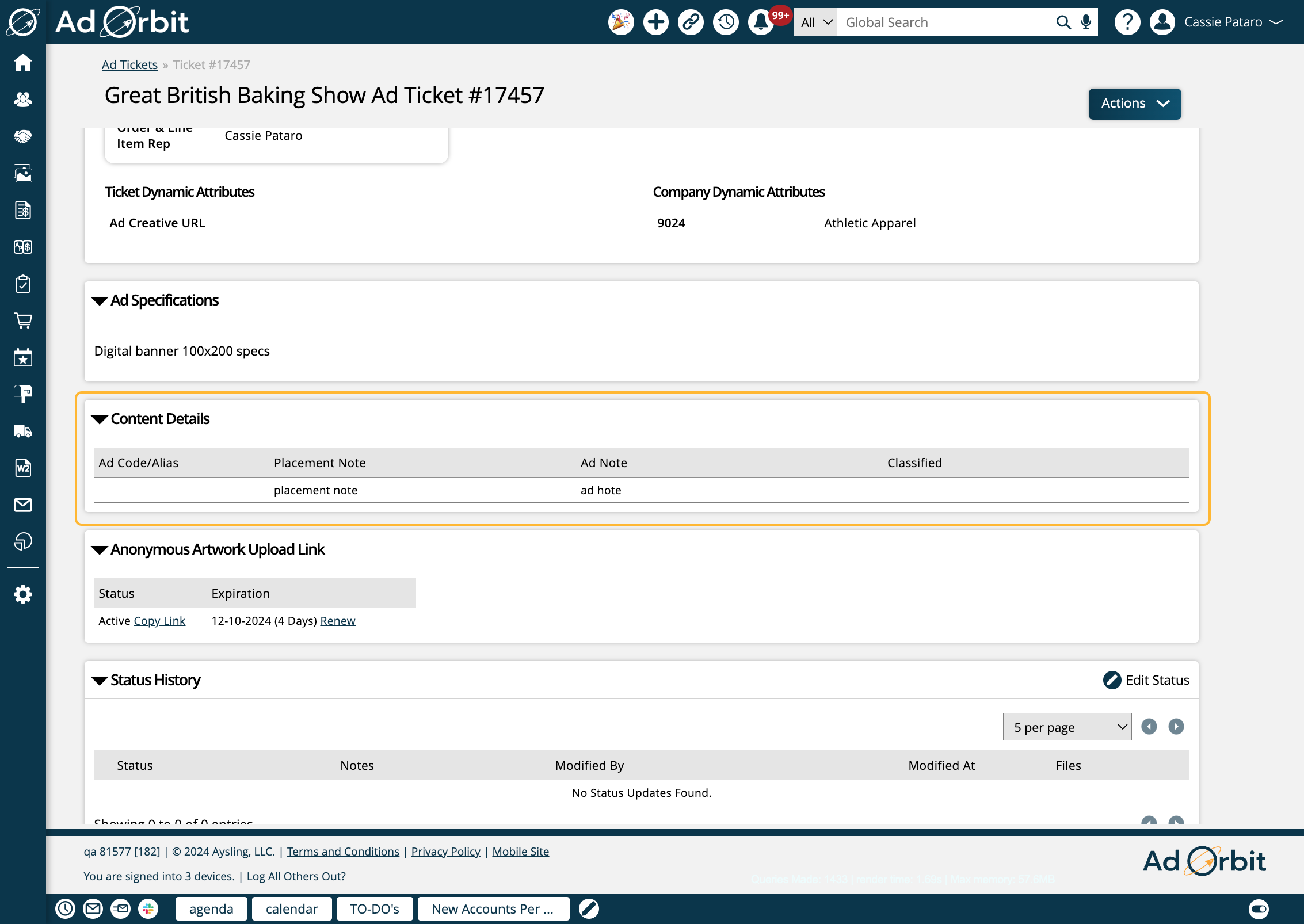Collapse the Ad Specifications section
The image size is (1304, 924).
100,301
